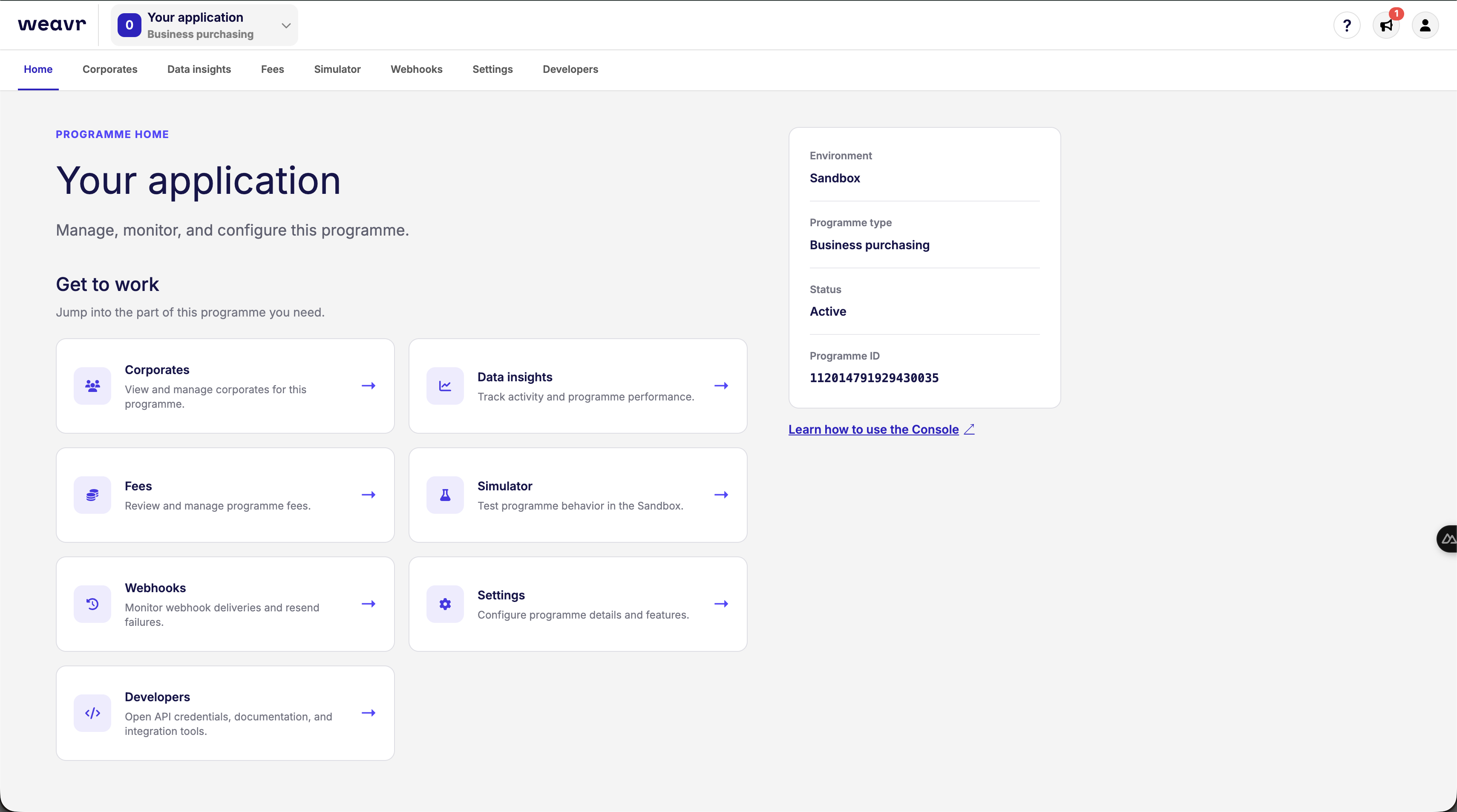Click the arrow on Developers card

[x=368, y=713]
